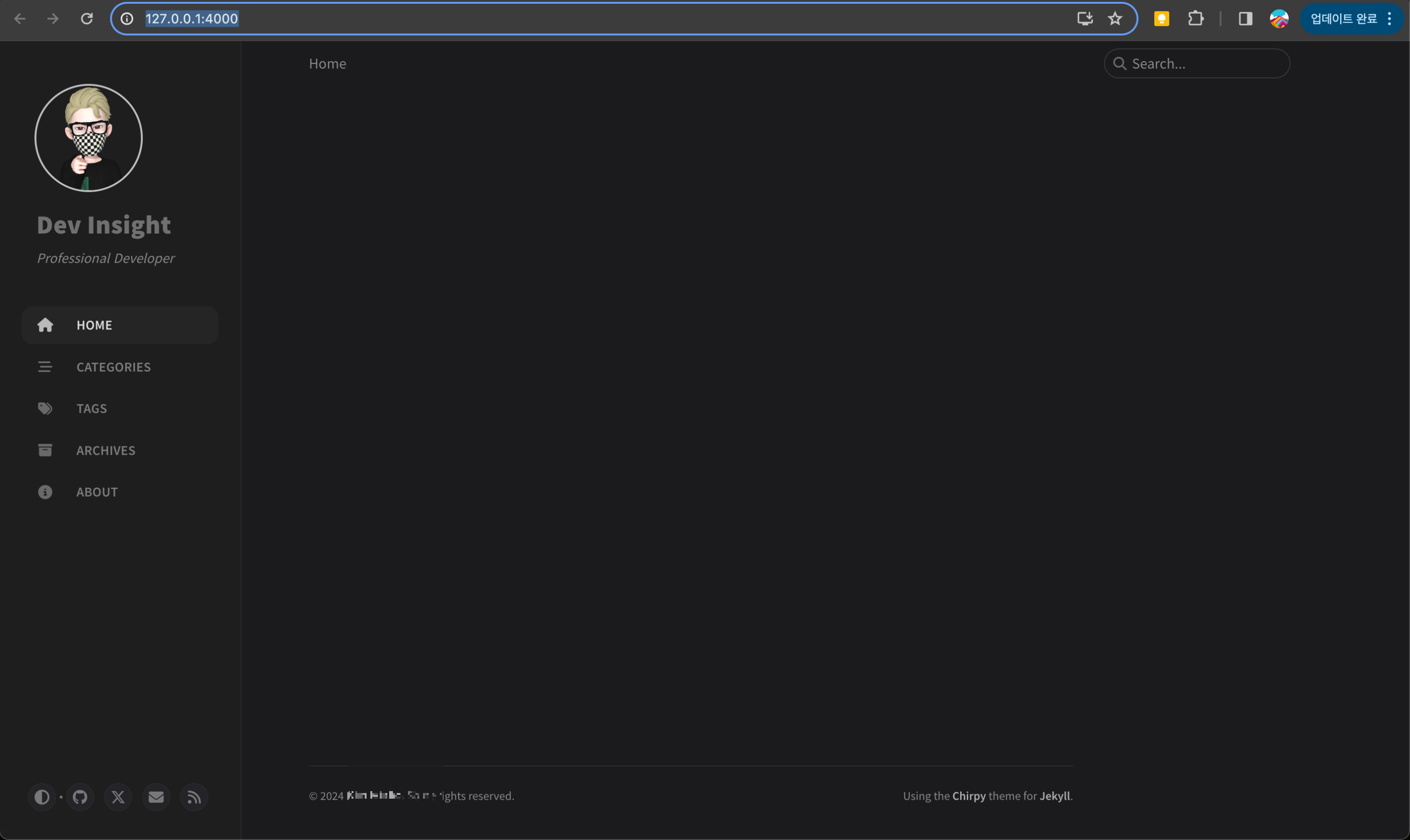This screenshot has width=1410, height=840.
Task: Navigate to ARCHIVES
Action: (119, 450)
